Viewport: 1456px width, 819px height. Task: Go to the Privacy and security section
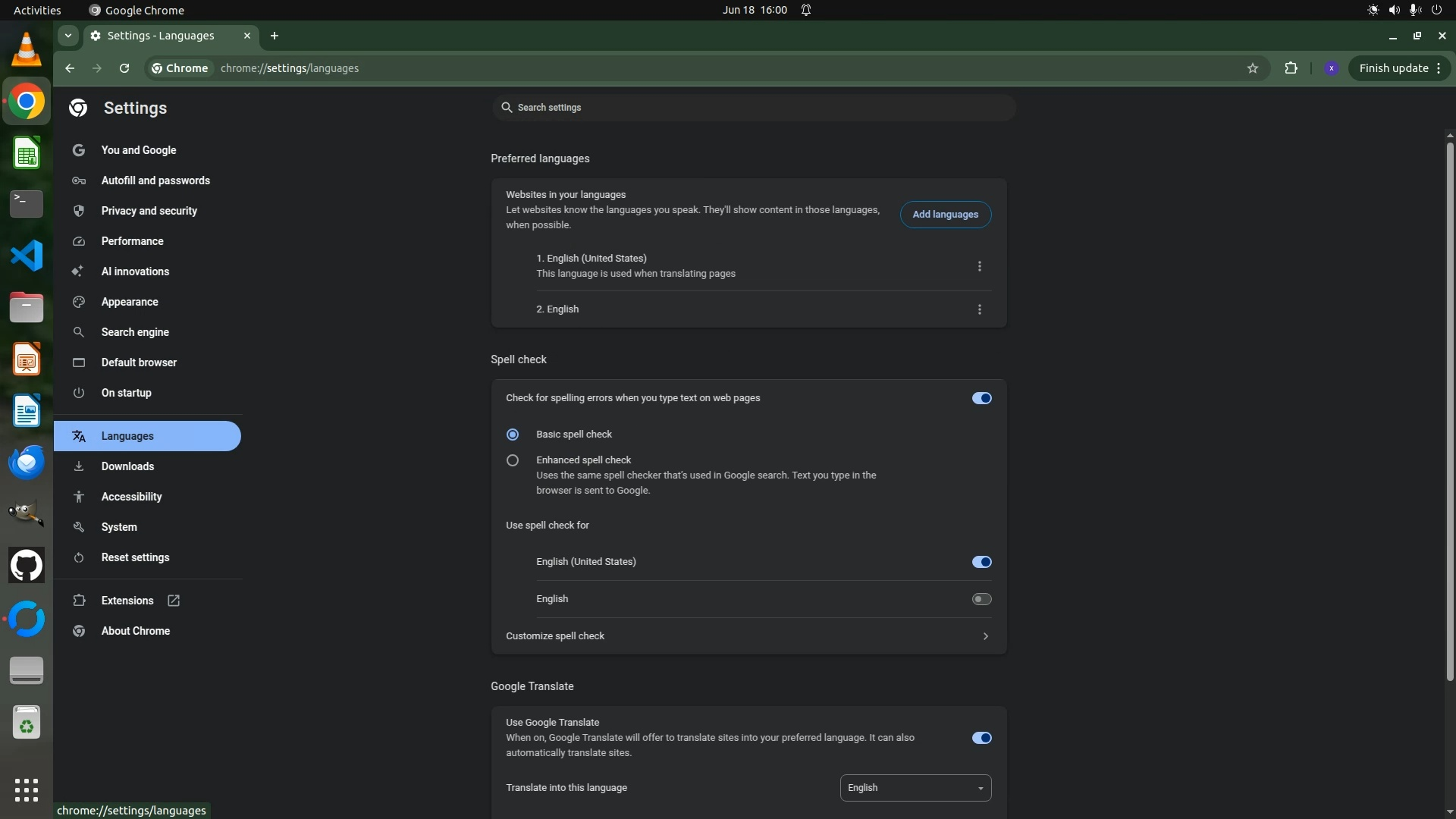click(149, 211)
